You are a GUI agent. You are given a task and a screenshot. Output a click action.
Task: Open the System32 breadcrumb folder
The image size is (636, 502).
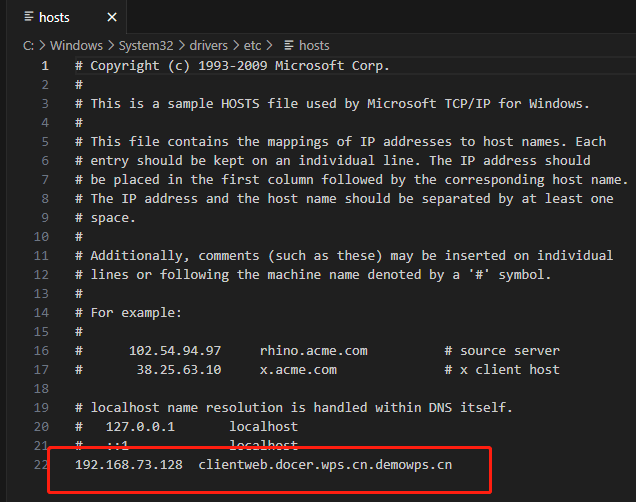pyautogui.click(x=146, y=45)
